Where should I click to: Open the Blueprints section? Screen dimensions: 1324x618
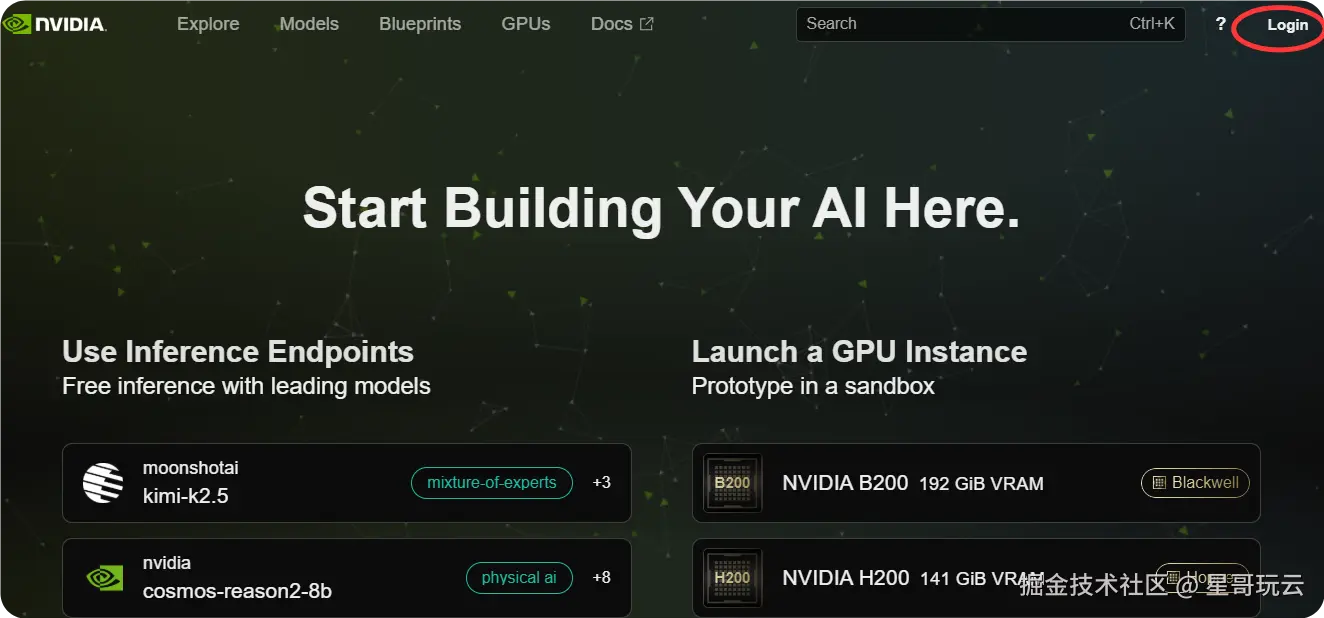420,24
